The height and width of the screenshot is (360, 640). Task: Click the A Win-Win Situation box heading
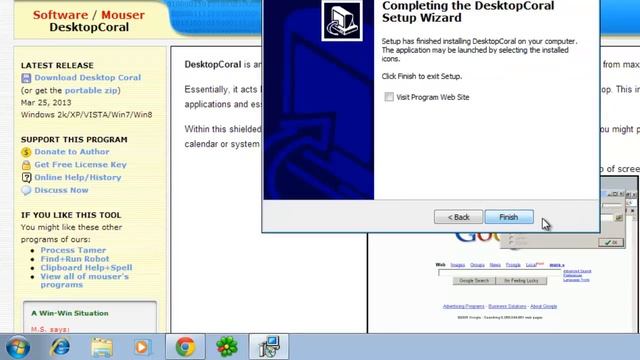tap(70, 313)
